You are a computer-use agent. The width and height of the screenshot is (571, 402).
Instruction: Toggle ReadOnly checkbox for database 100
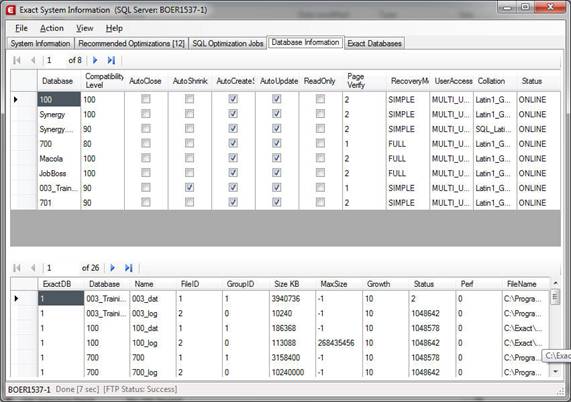[320, 99]
